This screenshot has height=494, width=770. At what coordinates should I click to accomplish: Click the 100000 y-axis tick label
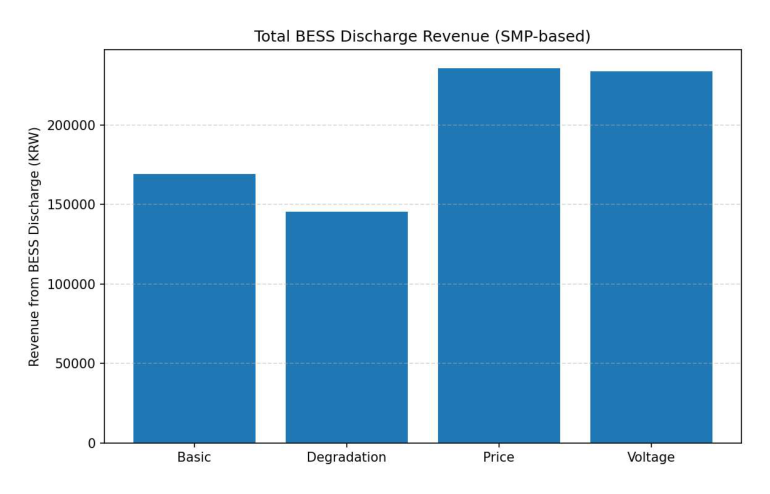[x=71, y=284]
